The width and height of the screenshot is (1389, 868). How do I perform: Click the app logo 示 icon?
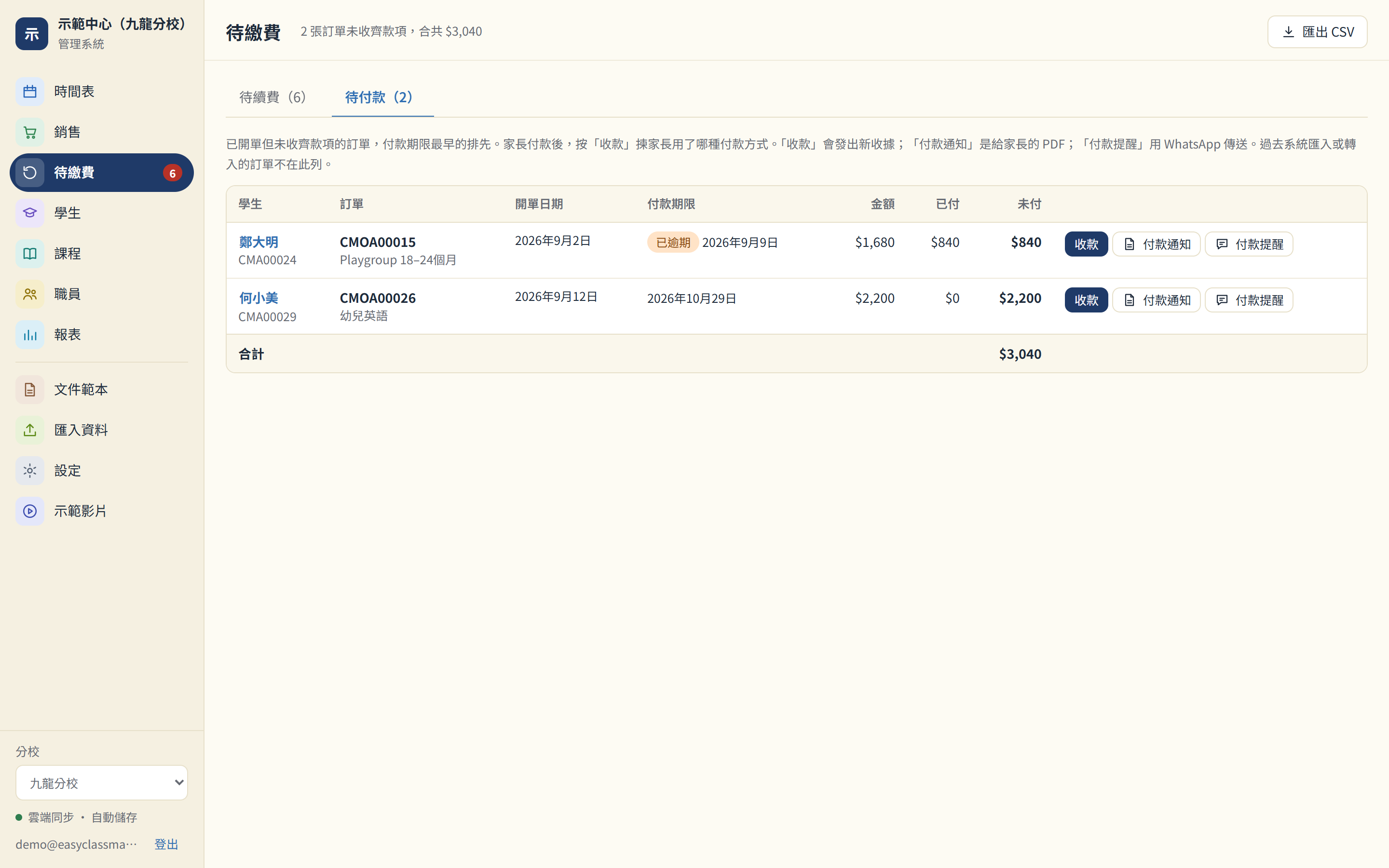click(31, 33)
